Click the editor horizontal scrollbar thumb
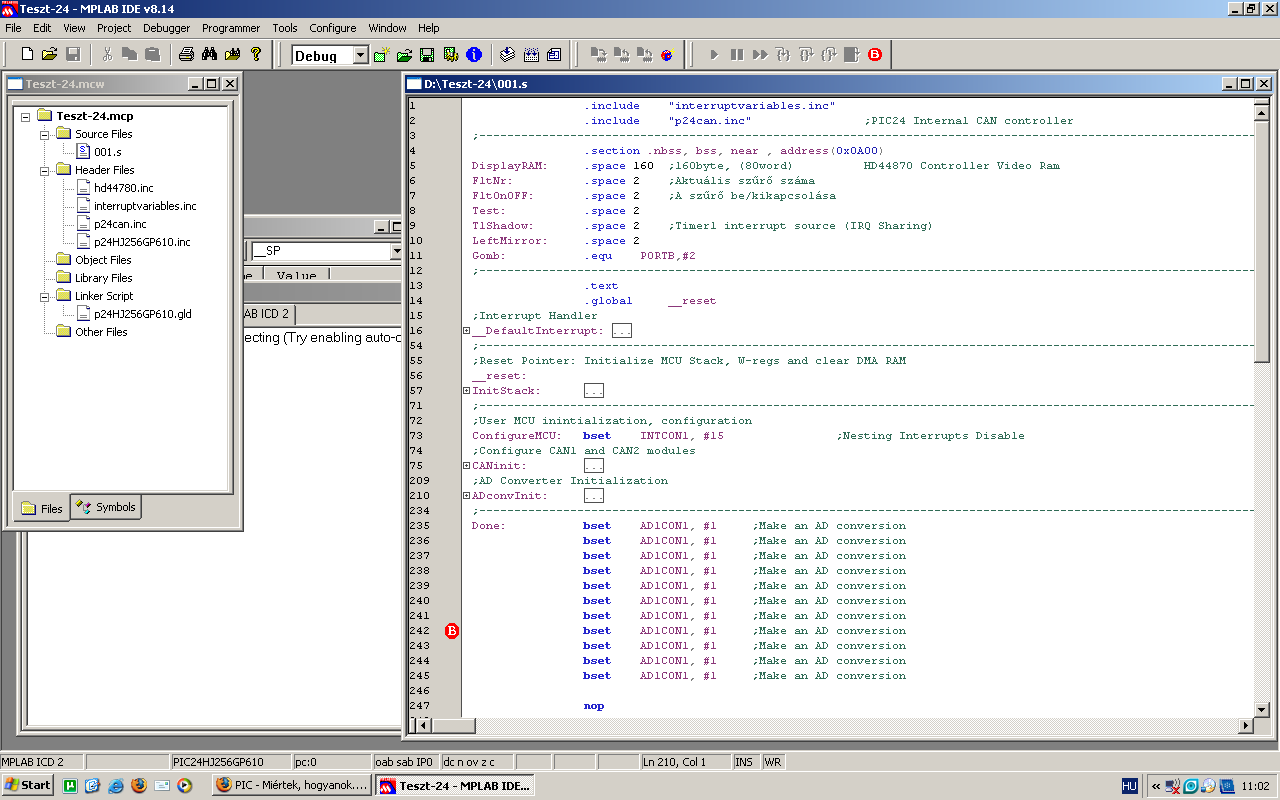 455,725
